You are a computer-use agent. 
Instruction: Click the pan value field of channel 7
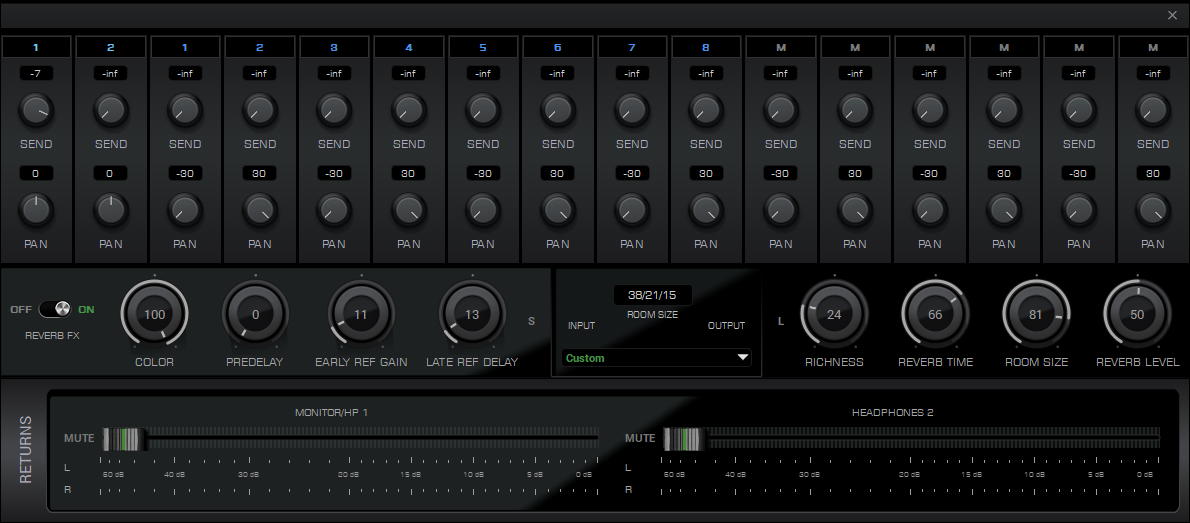[631, 174]
